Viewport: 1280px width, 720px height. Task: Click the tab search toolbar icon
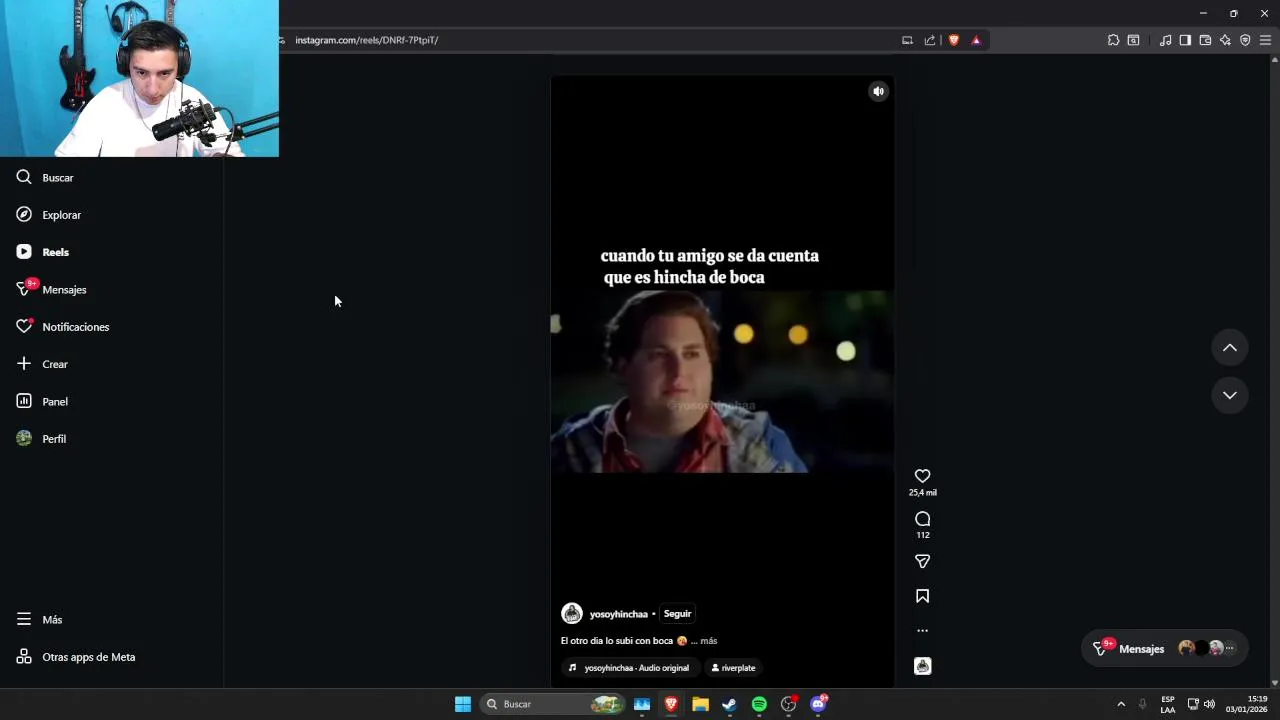point(1133,40)
